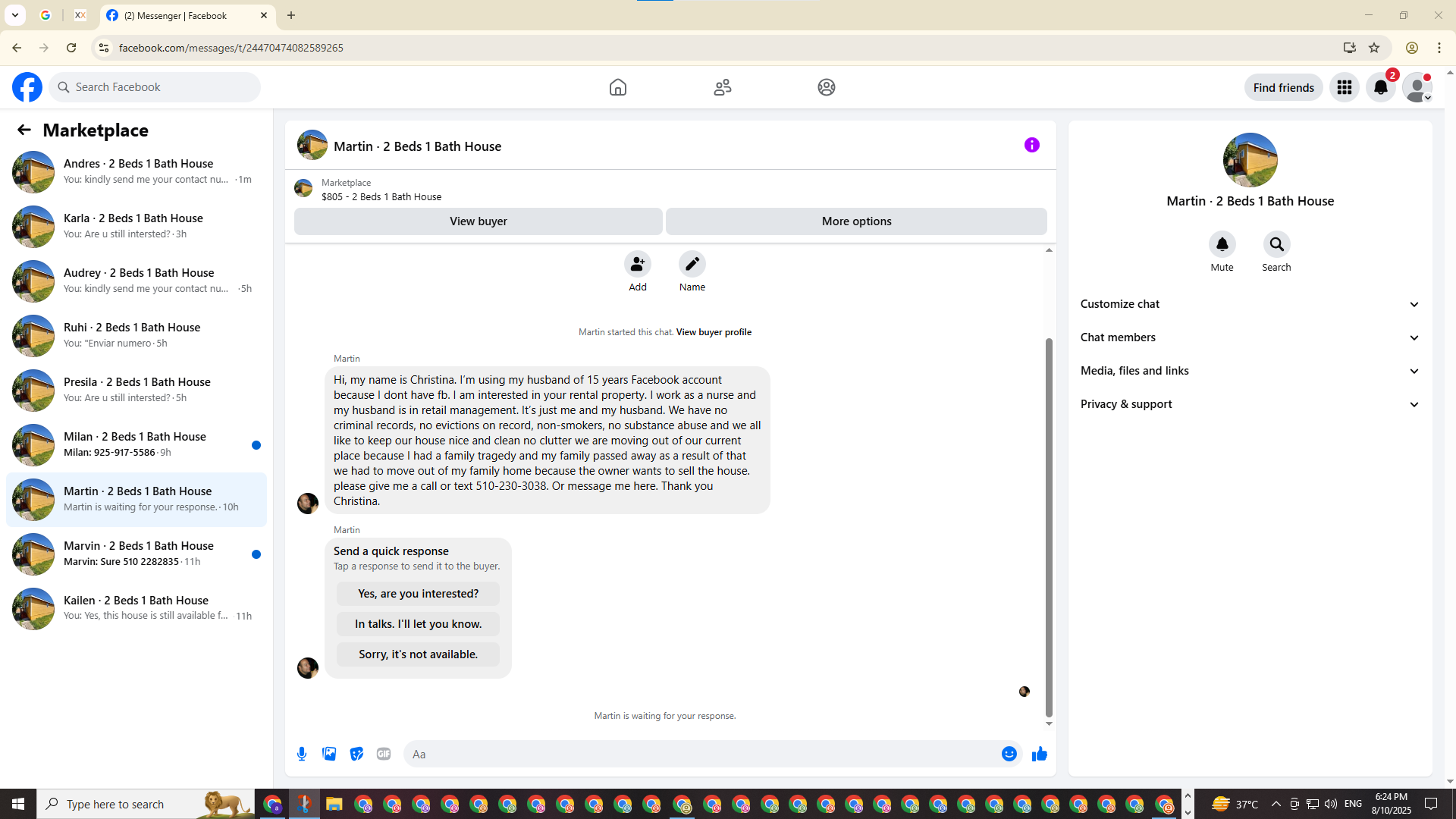1456x819 pixels.
Task: Go to Facebook Home tab
Action: [617, 87]
